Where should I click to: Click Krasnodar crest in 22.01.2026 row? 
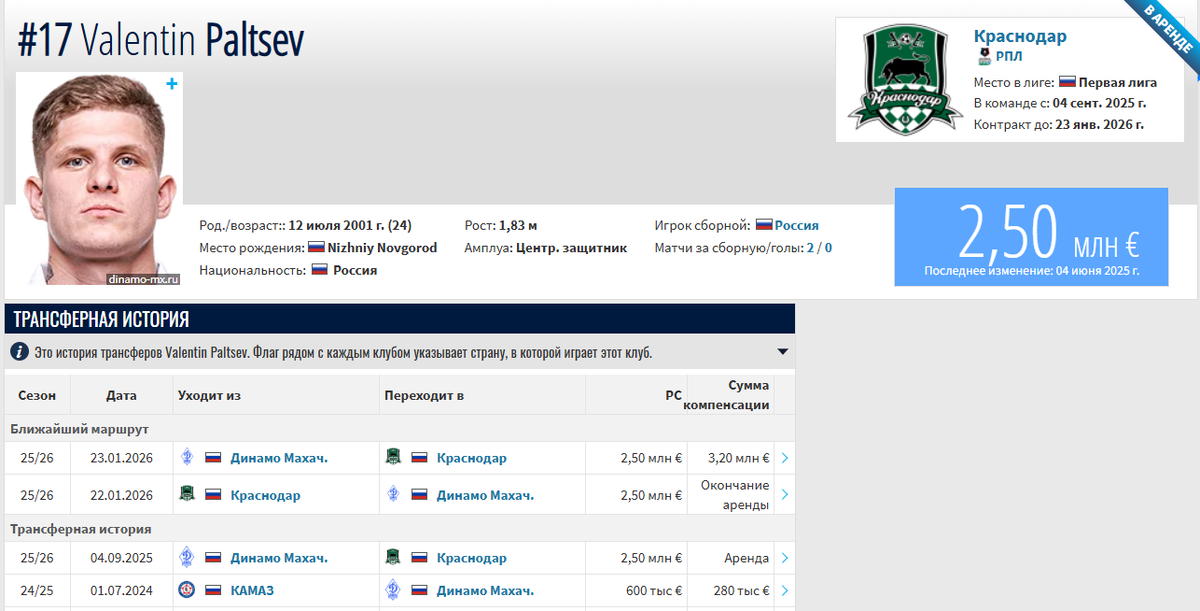click(x=186, y=494)
